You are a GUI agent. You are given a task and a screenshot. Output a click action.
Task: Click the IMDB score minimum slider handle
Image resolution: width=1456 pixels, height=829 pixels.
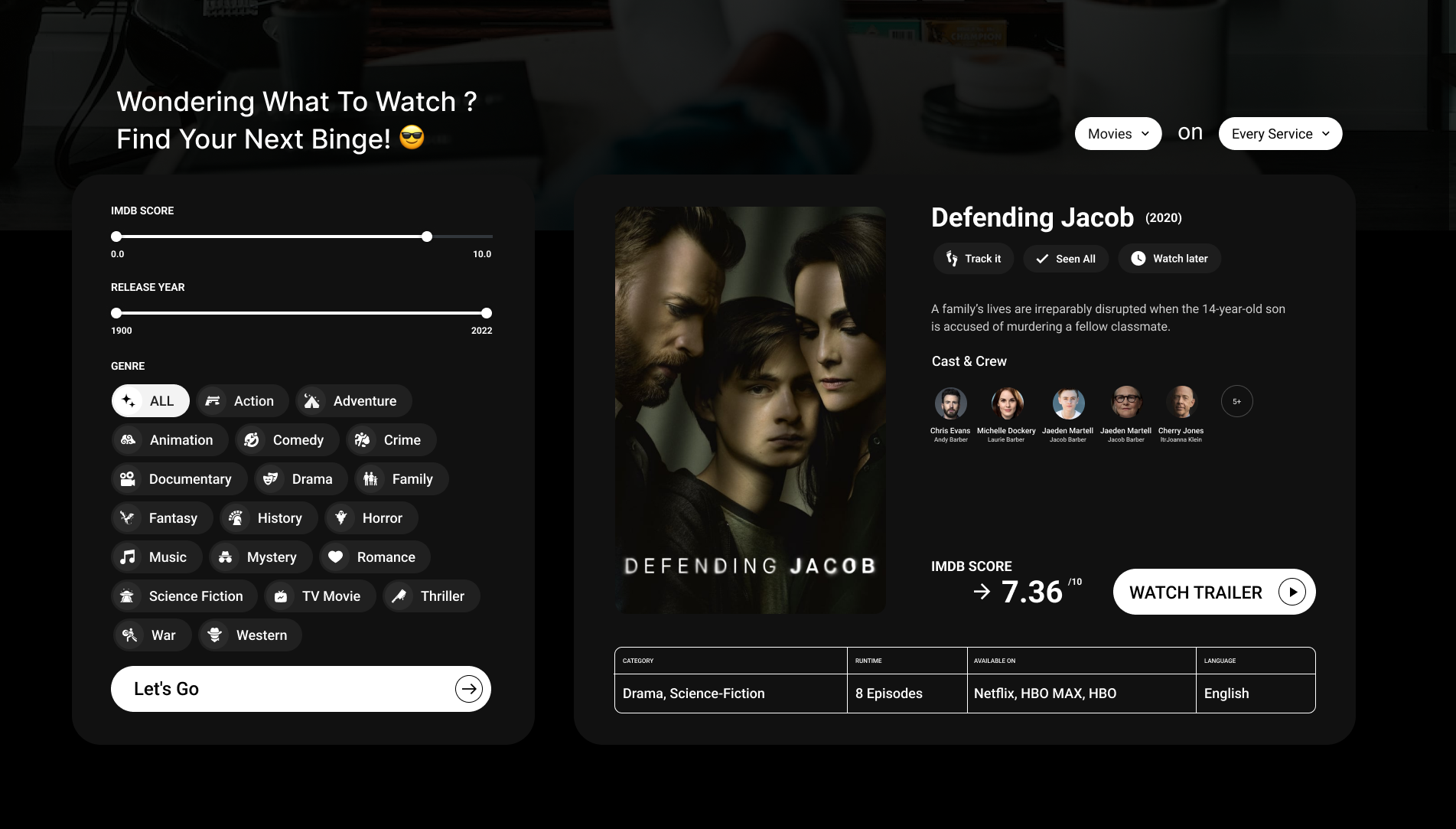click(x=116, y=237)
